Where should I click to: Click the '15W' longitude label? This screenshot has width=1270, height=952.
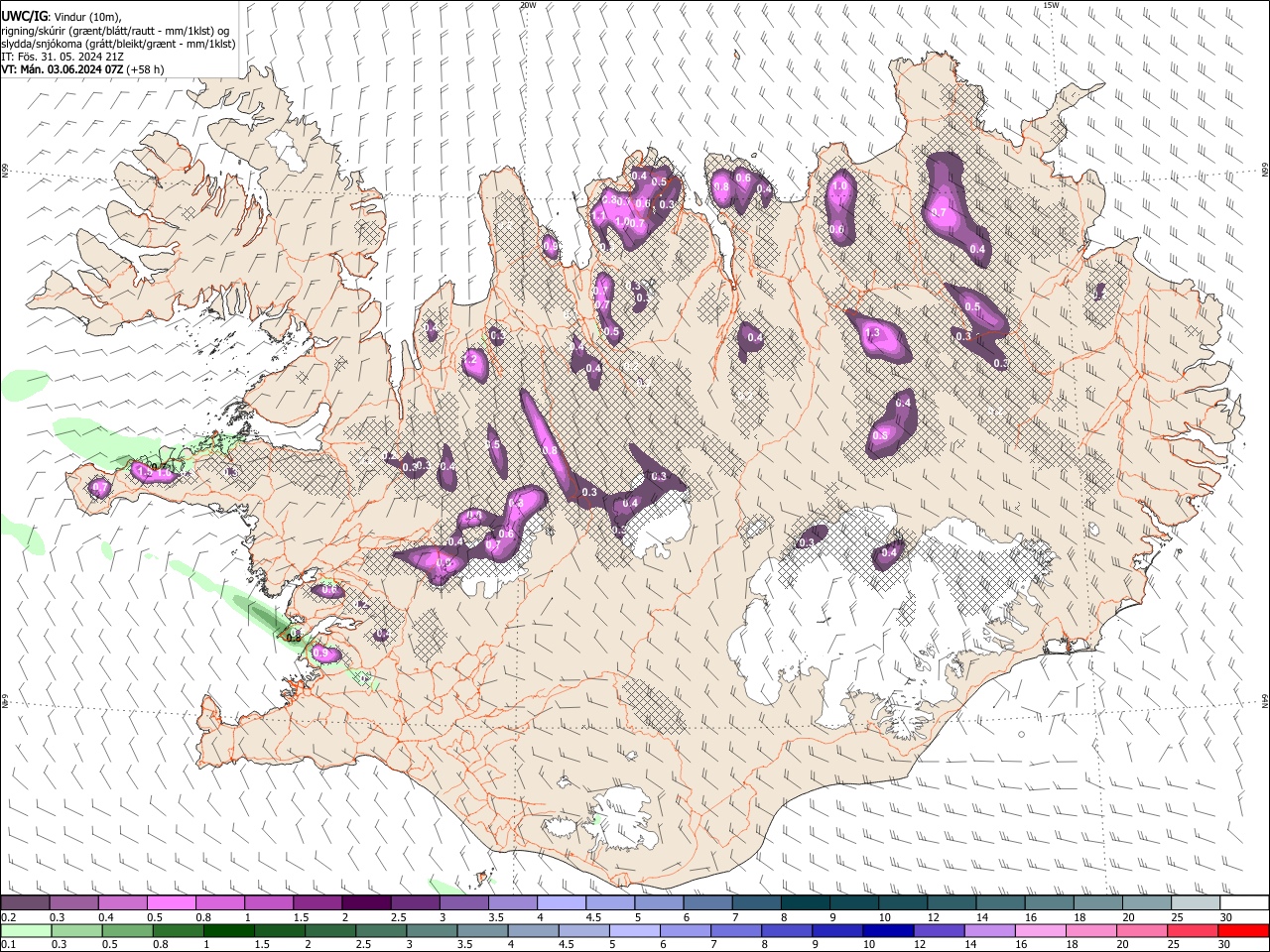(1051, 5)
